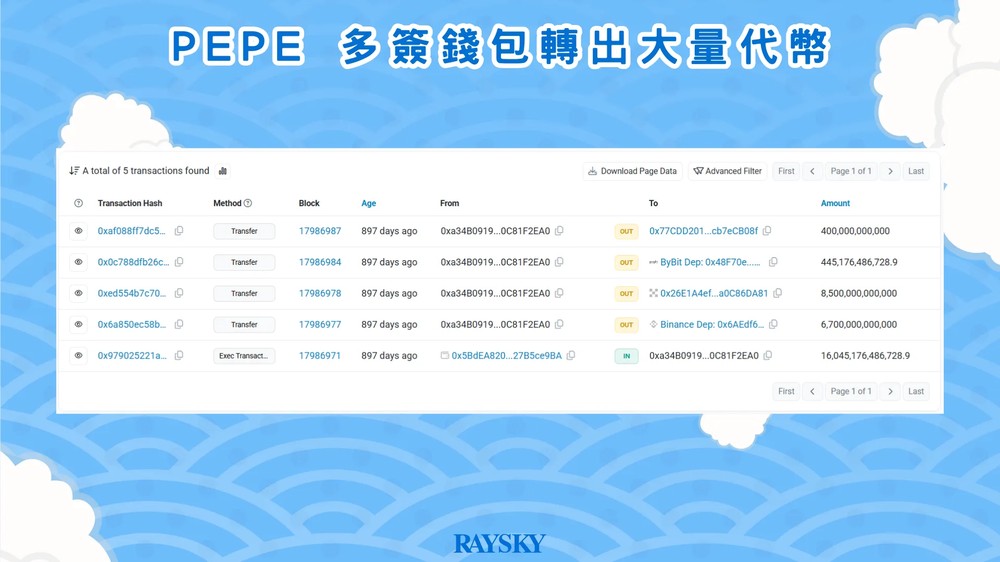
Task: Click amount 16,045,176,486,728.9
Action: point(865,355)
